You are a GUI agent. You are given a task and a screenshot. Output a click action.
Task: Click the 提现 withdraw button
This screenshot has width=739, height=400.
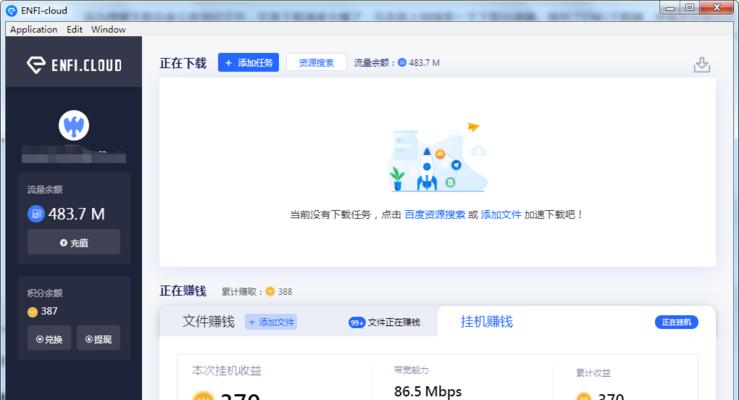click(x=99, y=338)
